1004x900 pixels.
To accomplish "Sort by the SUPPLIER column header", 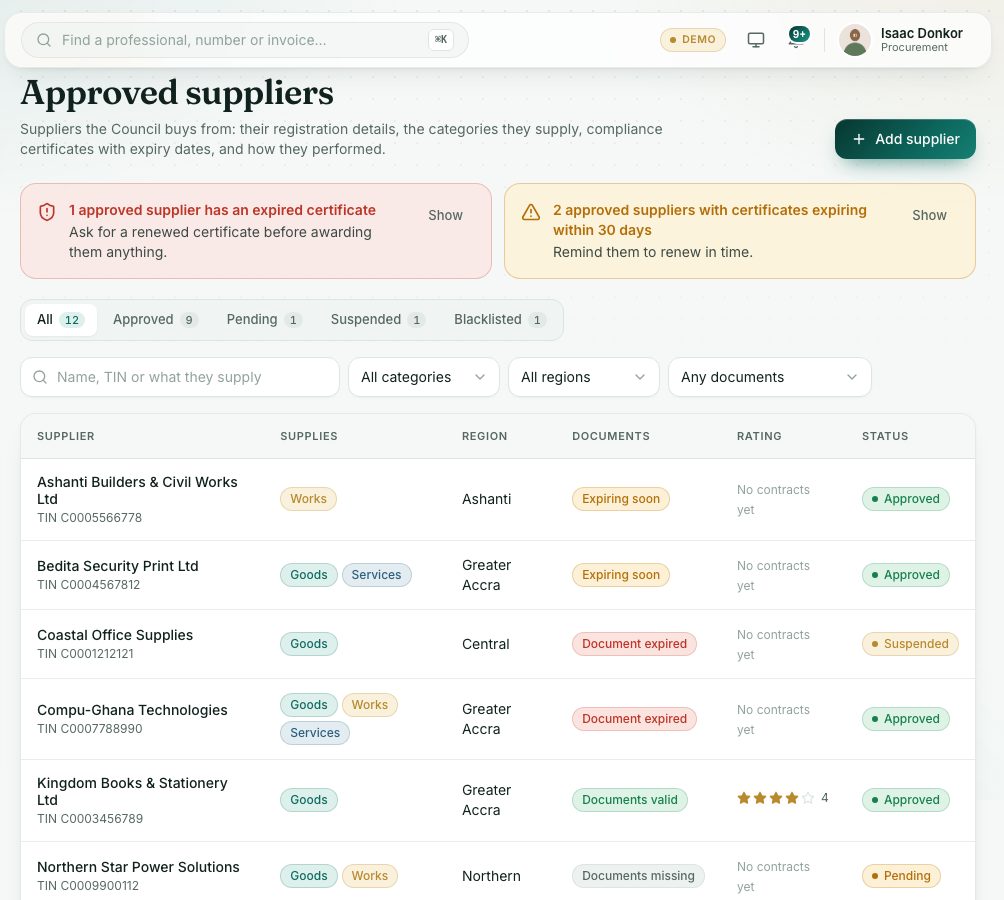I will [x=65, y=436].
